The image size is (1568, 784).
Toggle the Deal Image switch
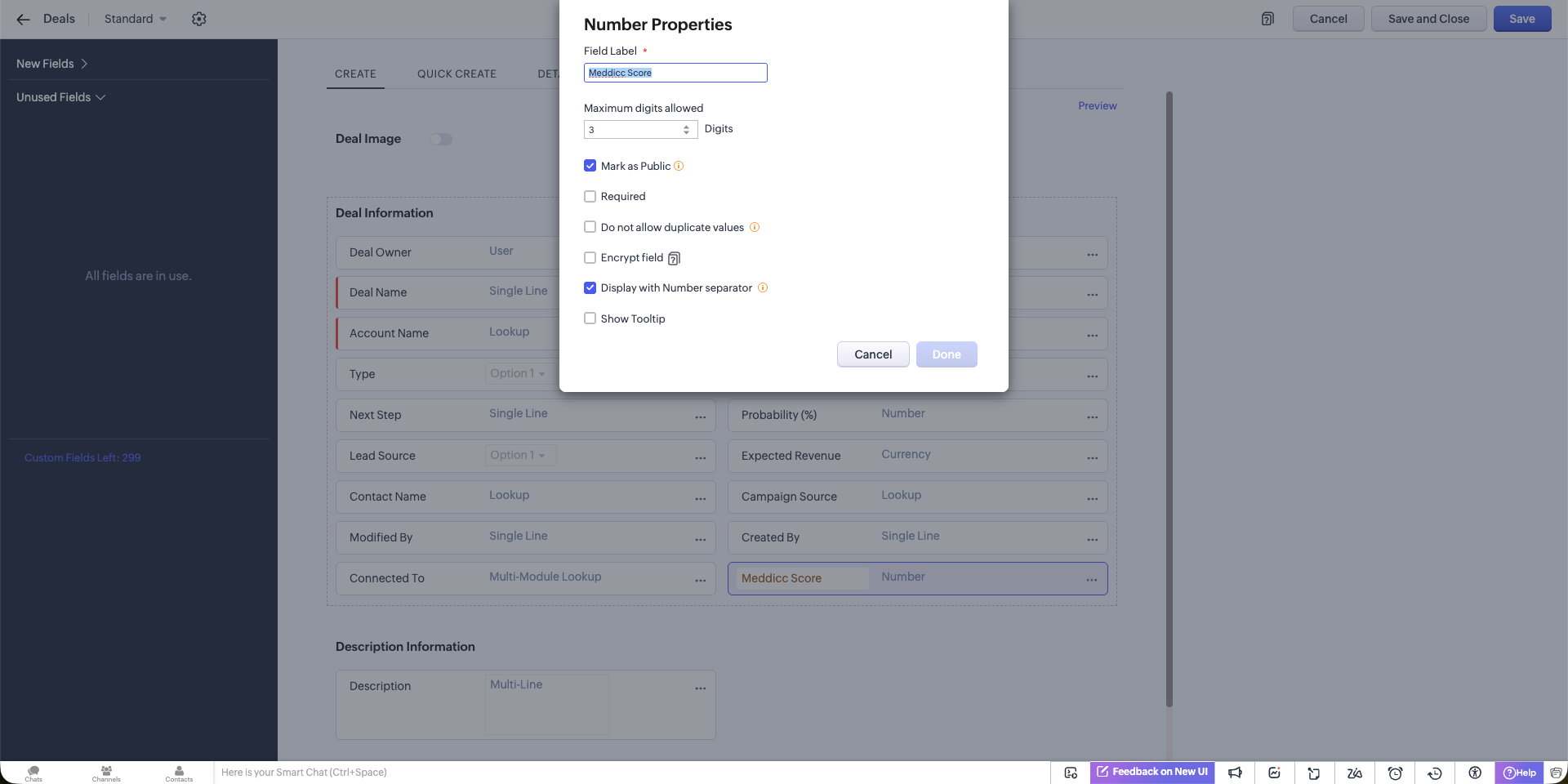(440, 139)
